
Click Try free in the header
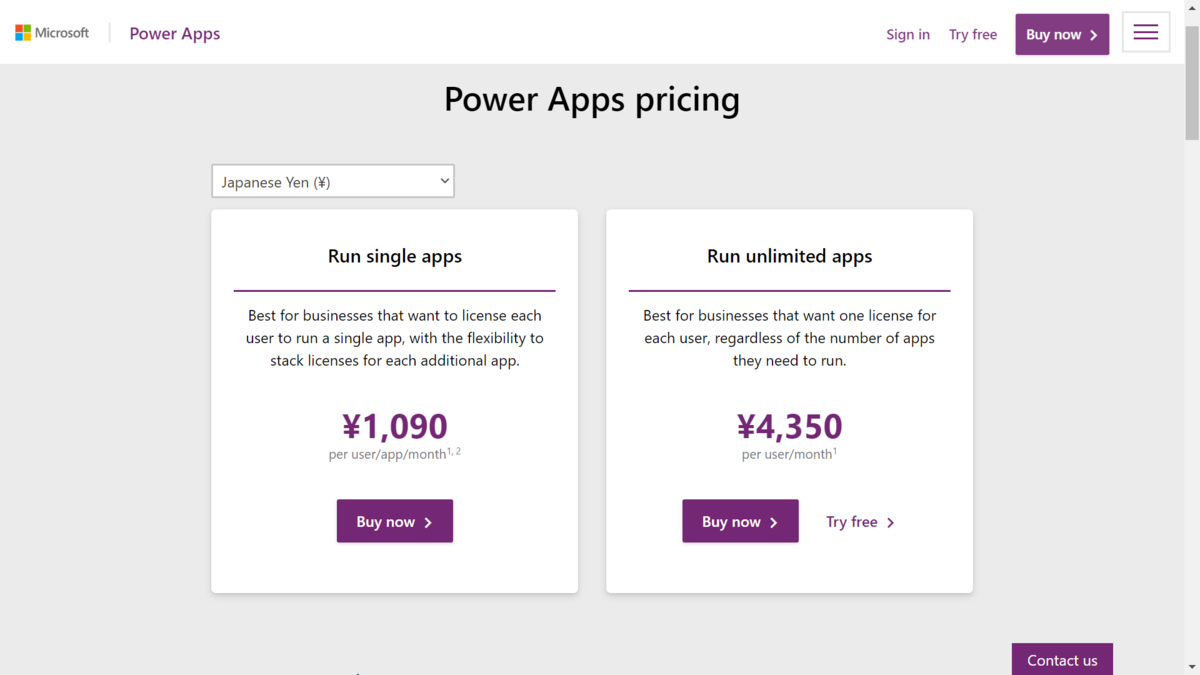[973, 34]
